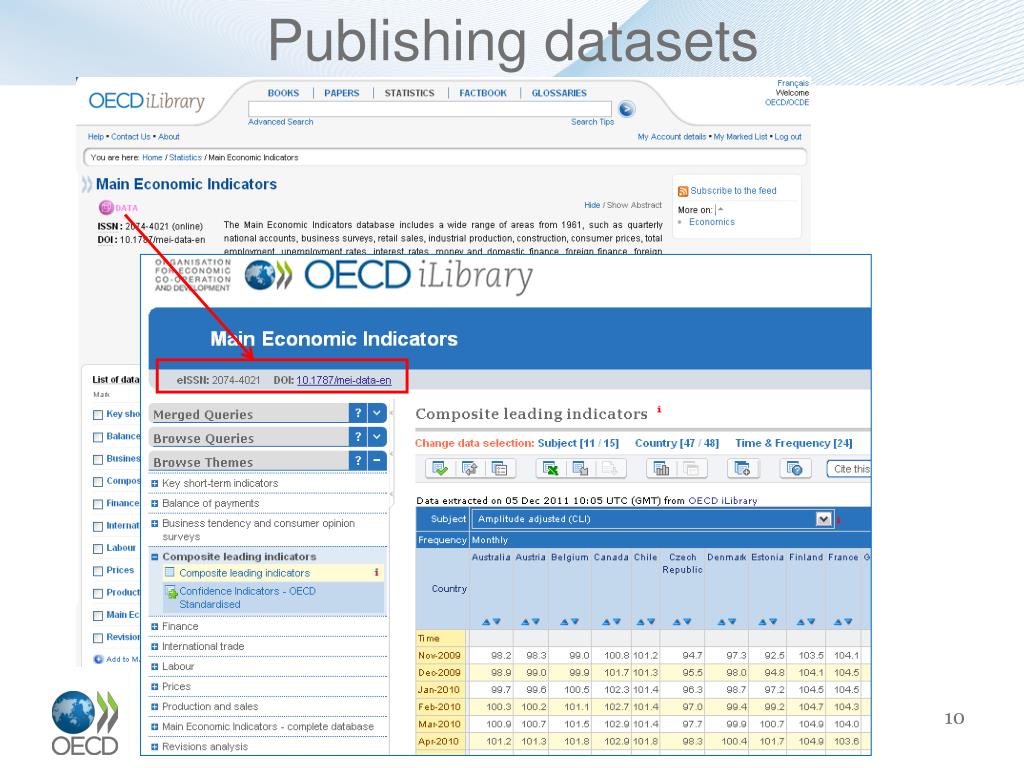The image size is (1024, 768).
Task: Open help for Merged Queries panel
Action: tap(357, 413)
